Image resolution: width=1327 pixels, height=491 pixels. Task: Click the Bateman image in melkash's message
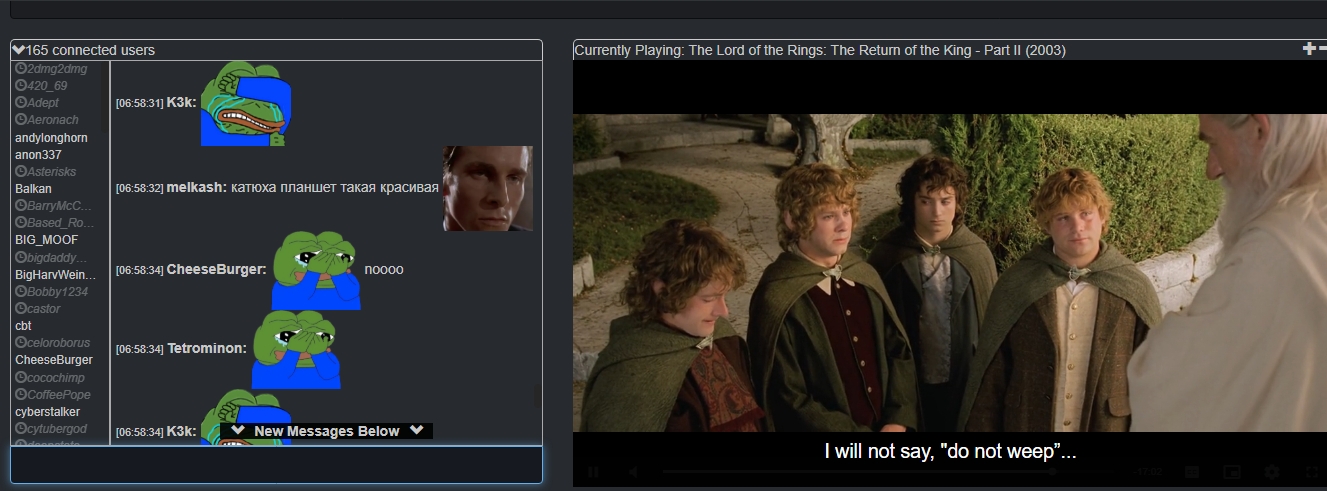[x=488, y=188]
